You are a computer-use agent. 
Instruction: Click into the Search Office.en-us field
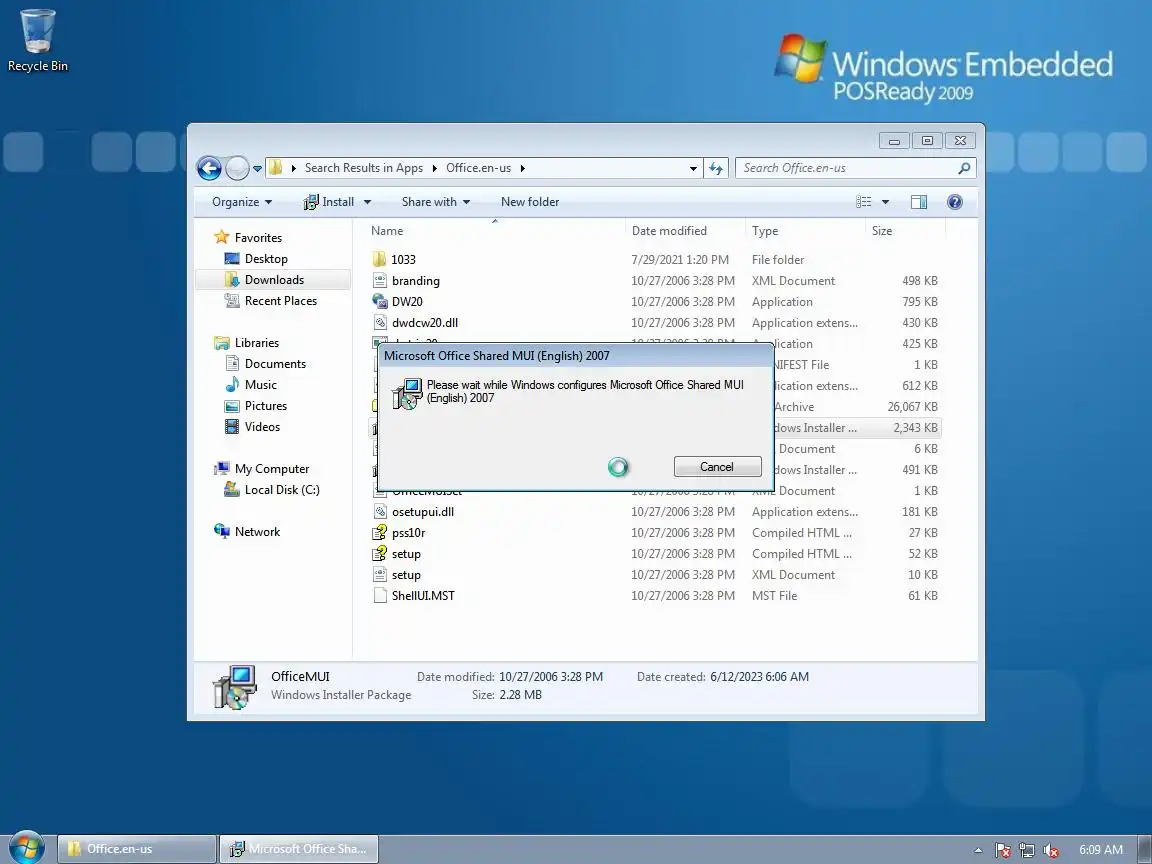coord(847,168)
